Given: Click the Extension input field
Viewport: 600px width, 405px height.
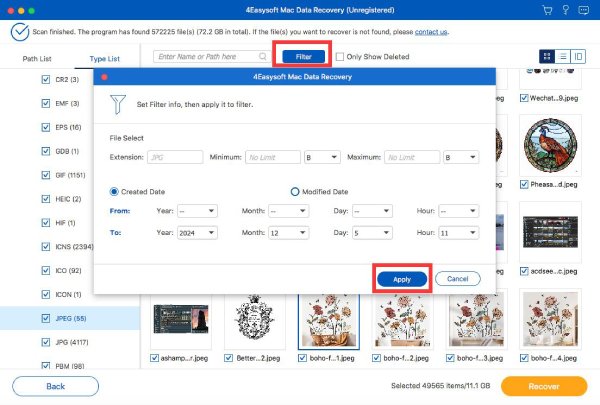Looking at the screenshot, I should [175, 157].
